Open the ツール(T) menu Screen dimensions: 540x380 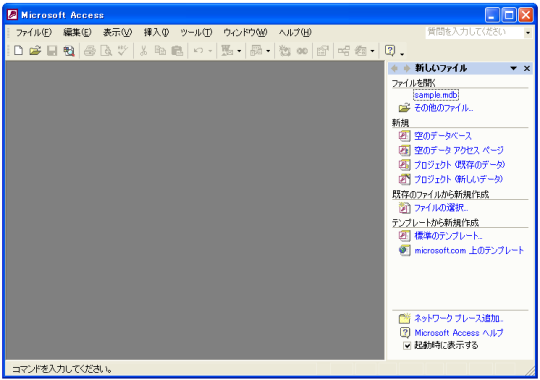click(196, 32)
